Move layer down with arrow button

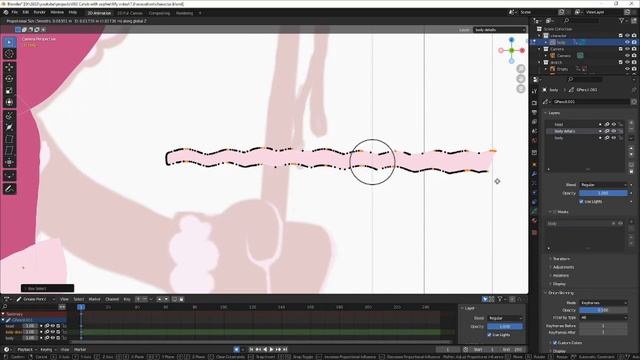point(631,155)
